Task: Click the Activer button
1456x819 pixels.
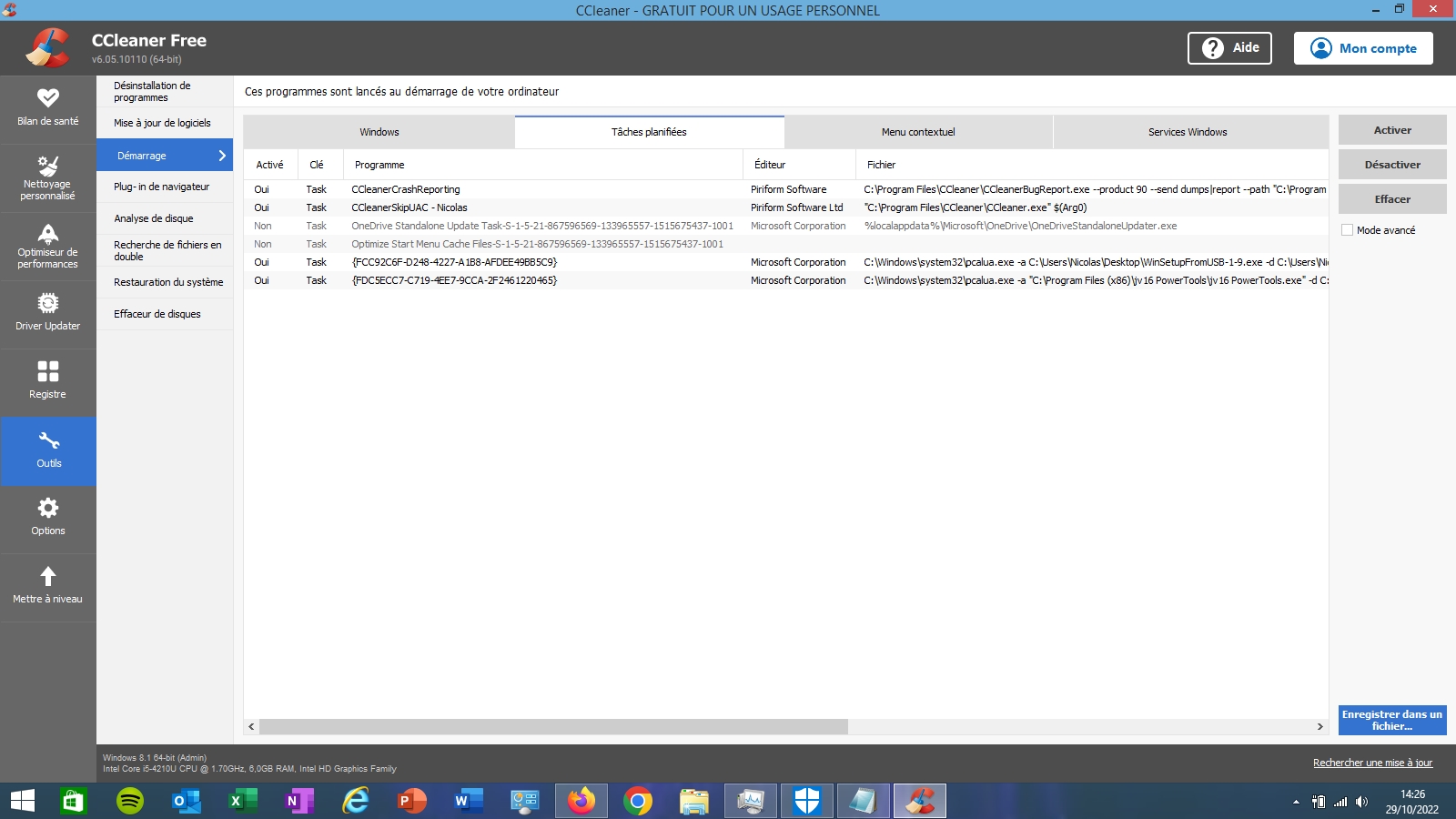Action: click(x=1392, y=130)
